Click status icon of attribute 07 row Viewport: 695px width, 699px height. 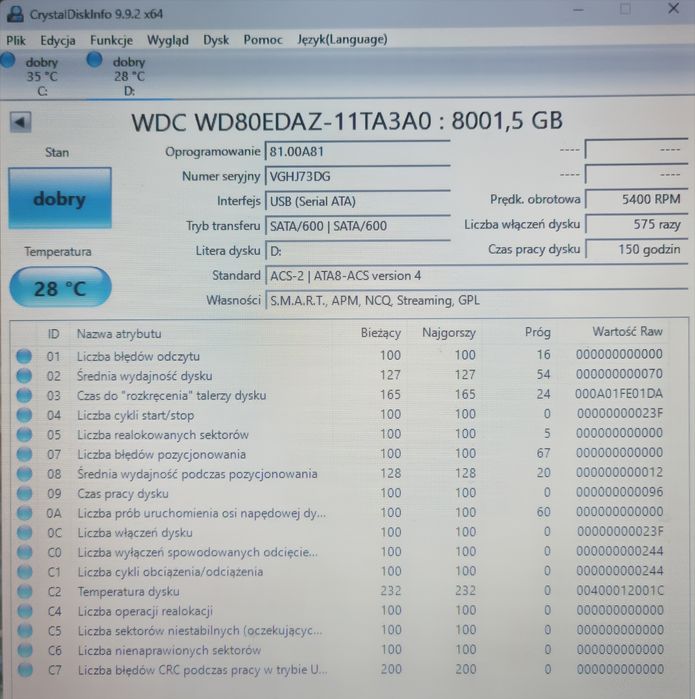24,454
